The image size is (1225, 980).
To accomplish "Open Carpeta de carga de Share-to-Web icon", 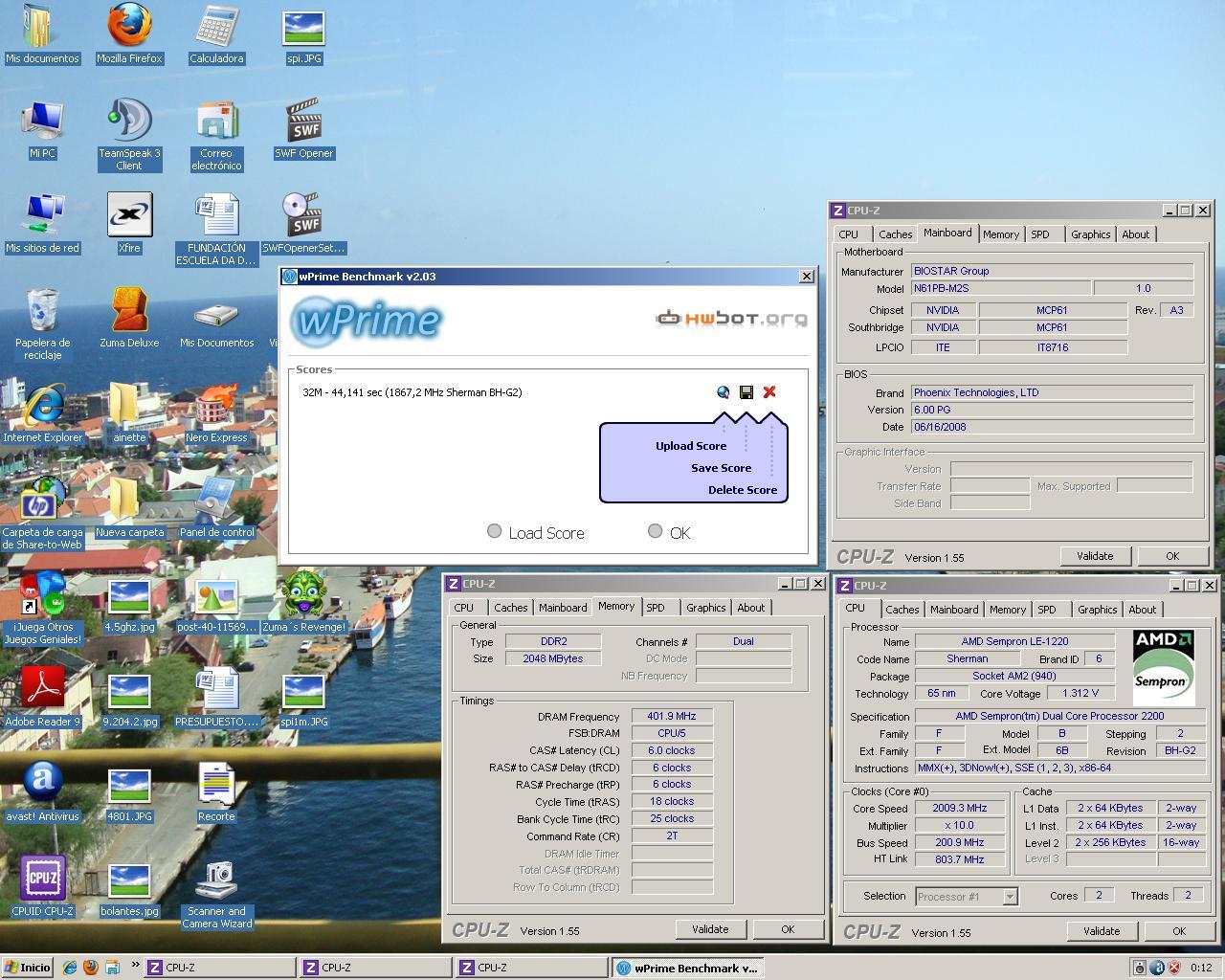I will tap(42, 513).
